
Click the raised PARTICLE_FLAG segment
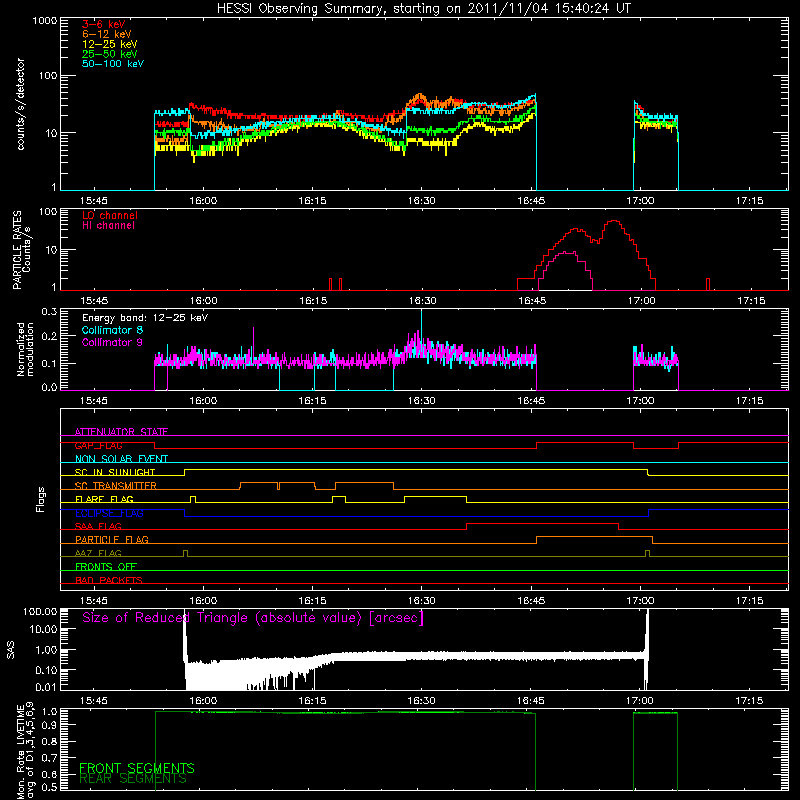coord(594,537)
